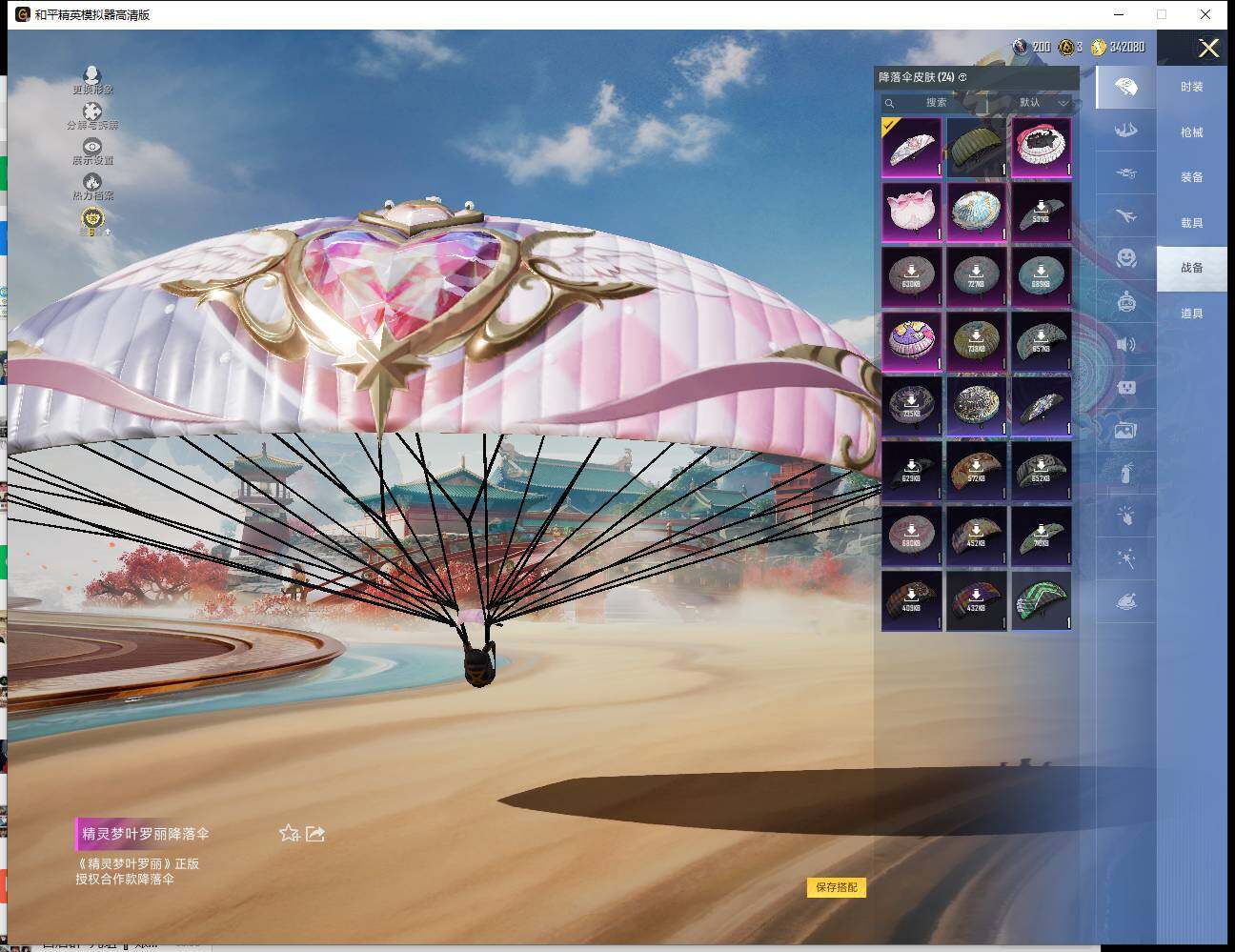Open the emoji face category icon
The width and height of the screenshot is (1235, 952).
(x=1125, y=257)
